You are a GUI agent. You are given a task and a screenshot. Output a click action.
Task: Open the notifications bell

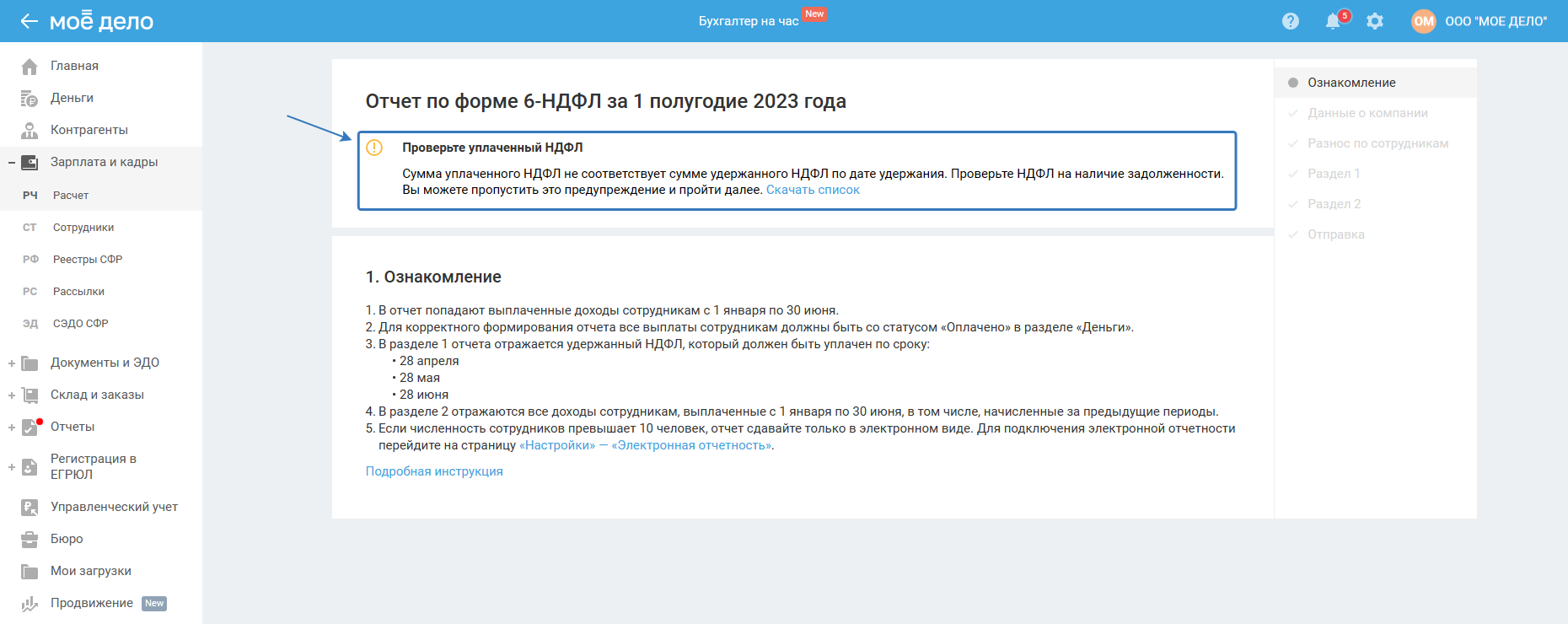(1333, 21)
